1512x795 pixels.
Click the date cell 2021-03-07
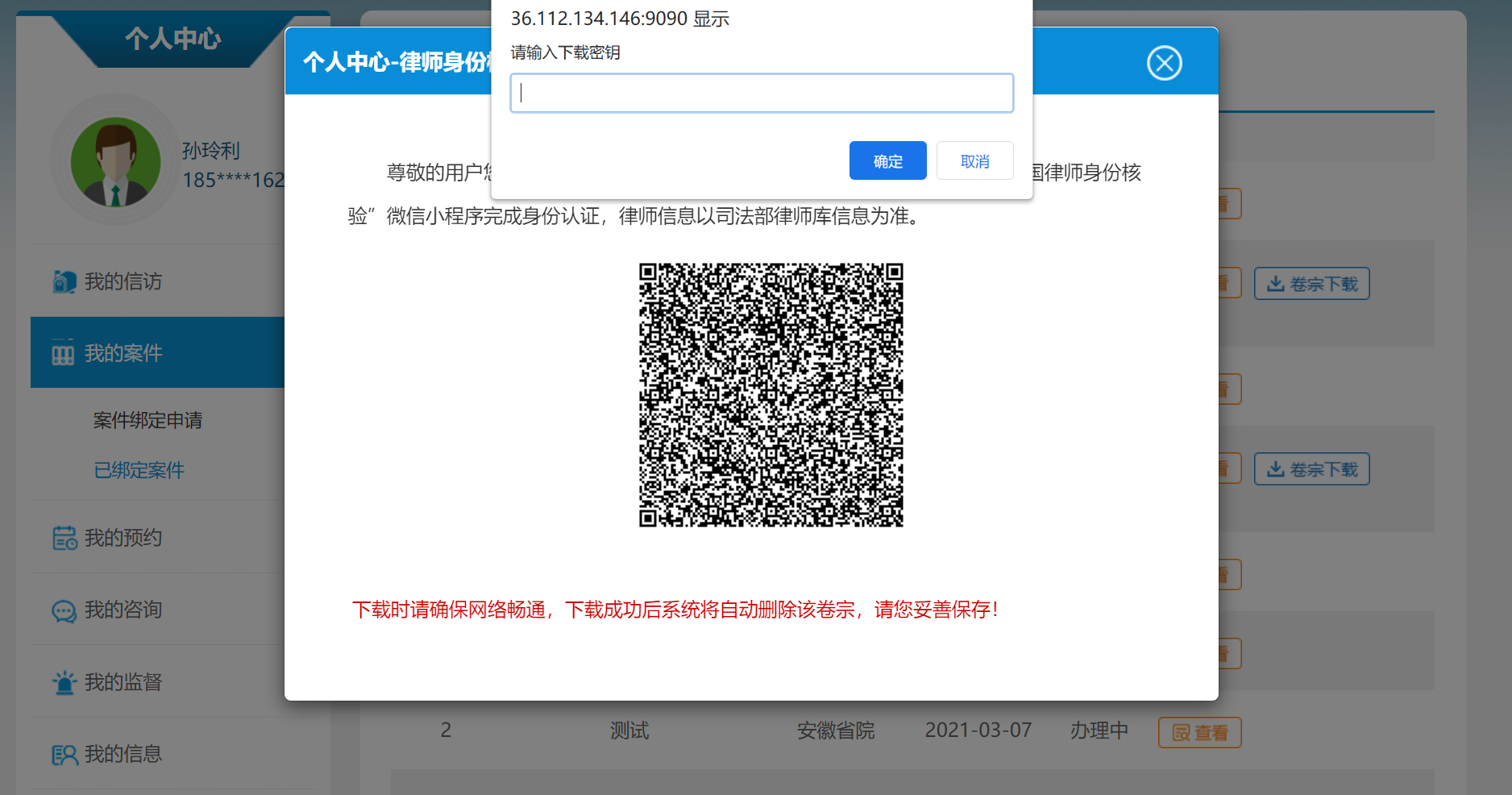(x=978, y=730)
